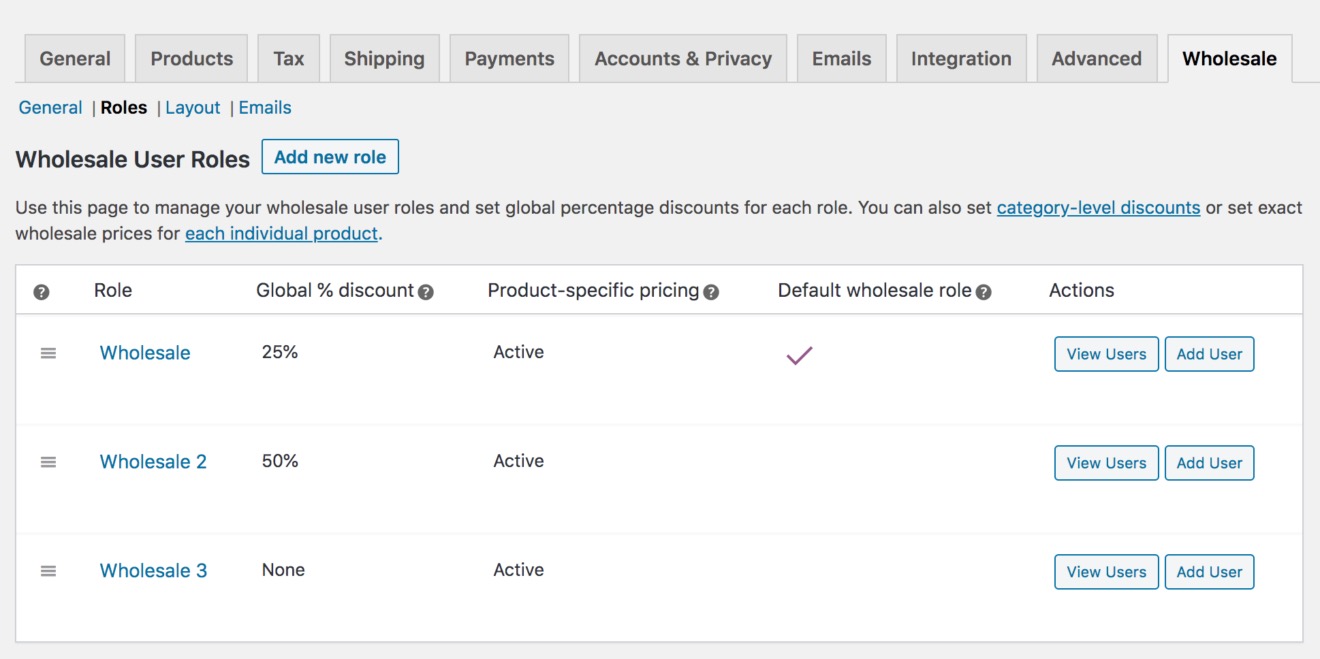Click the None discount value for Wholesale 3
This screenshot has height=659, width=1320.
283,570
